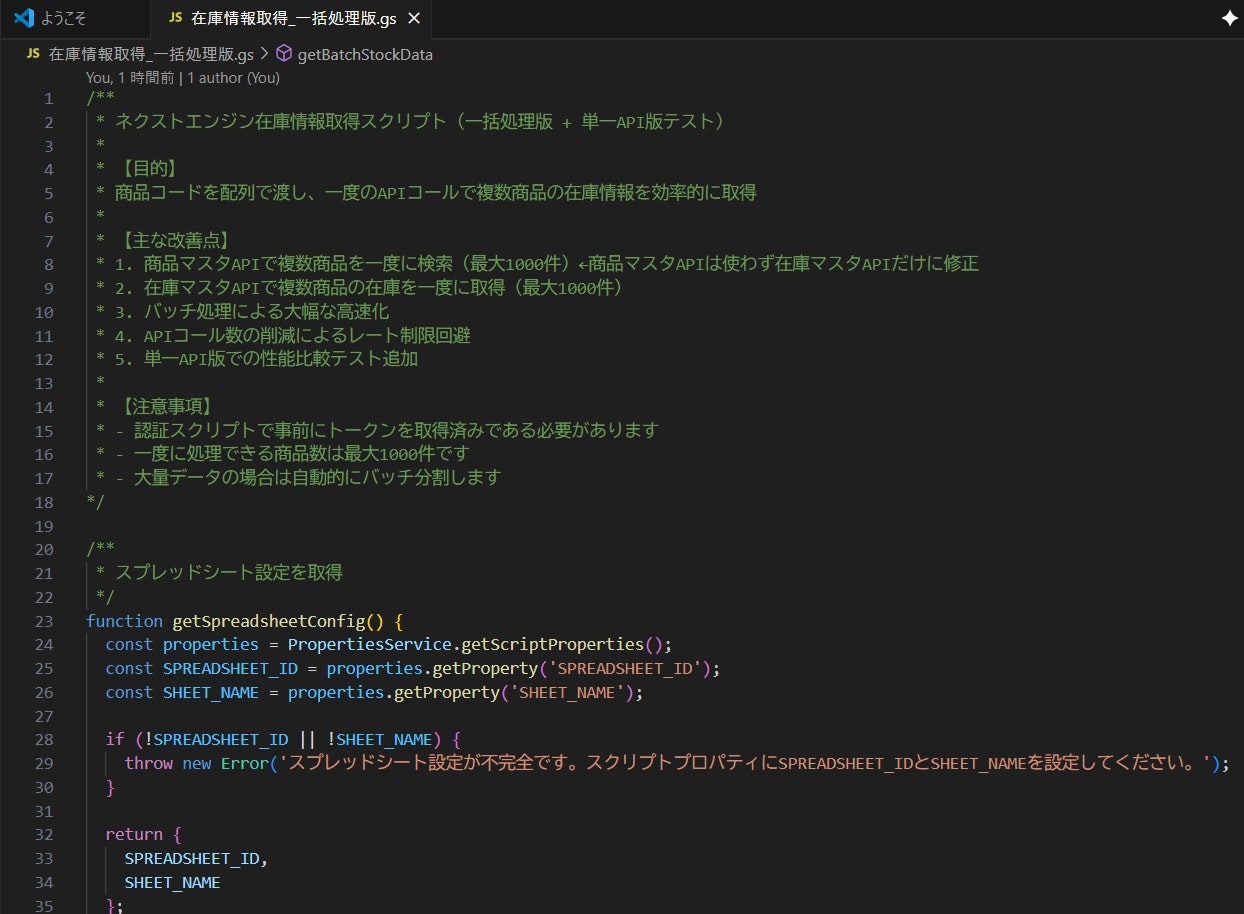Click the getScriptProperties method call
This screenshot has width=1244, height=914.
point(551,644)
